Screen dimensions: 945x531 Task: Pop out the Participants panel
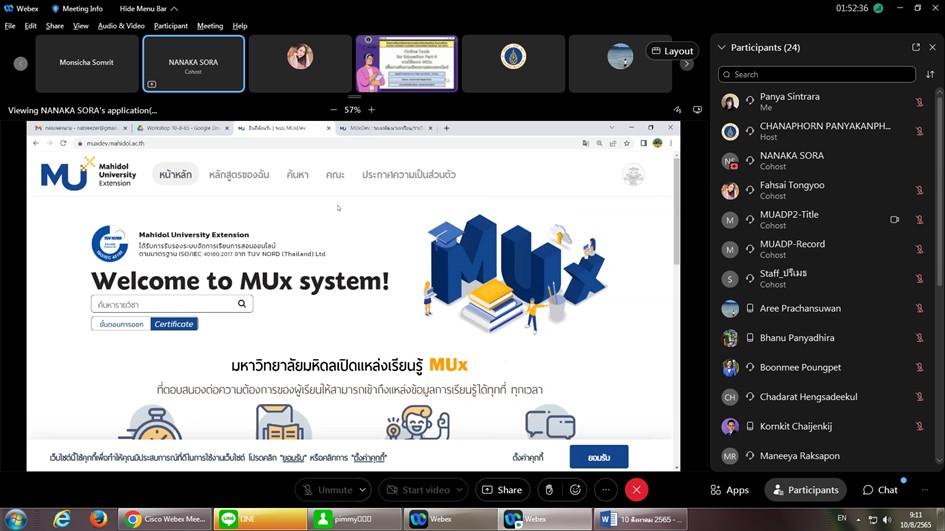click(916, 47)
